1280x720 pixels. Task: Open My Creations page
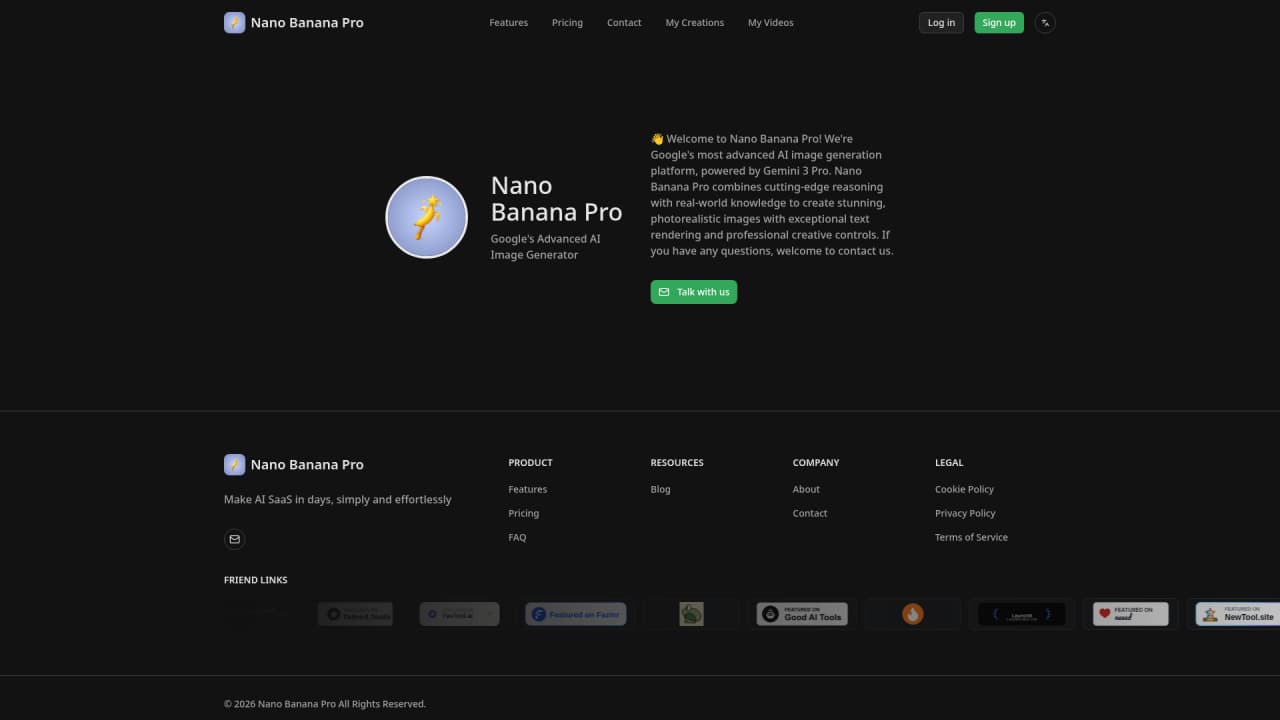pyautogui.click(x=695, y=22)
